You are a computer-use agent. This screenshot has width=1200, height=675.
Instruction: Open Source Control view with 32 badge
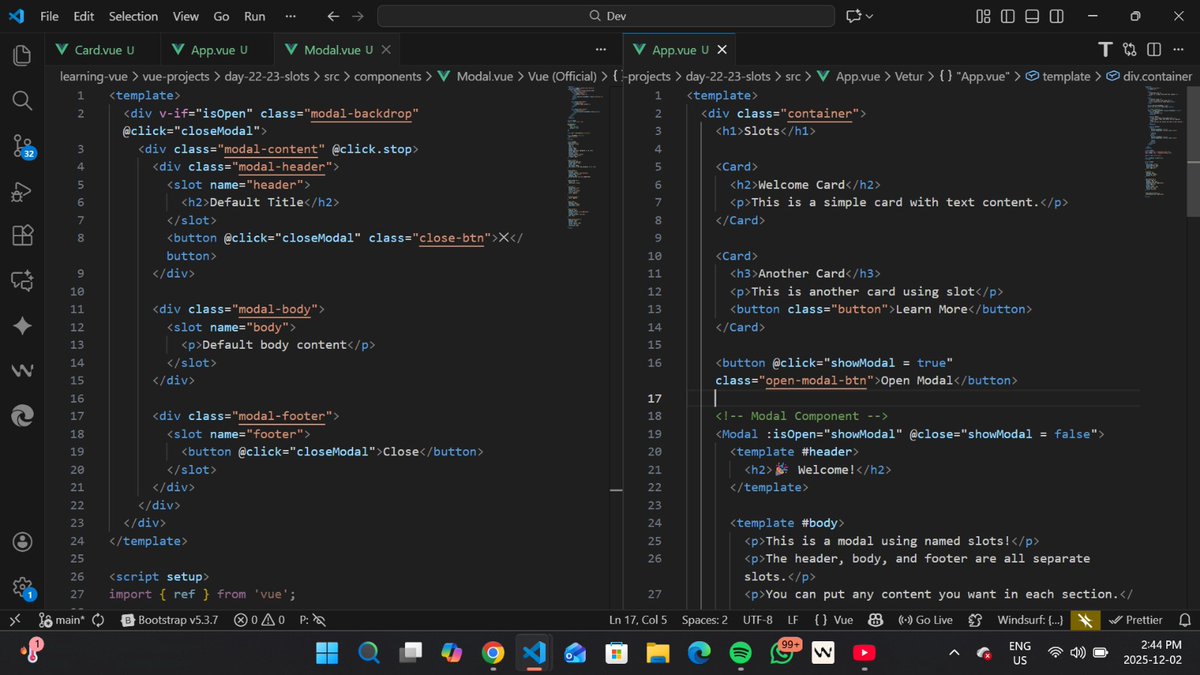click(22, 148)
